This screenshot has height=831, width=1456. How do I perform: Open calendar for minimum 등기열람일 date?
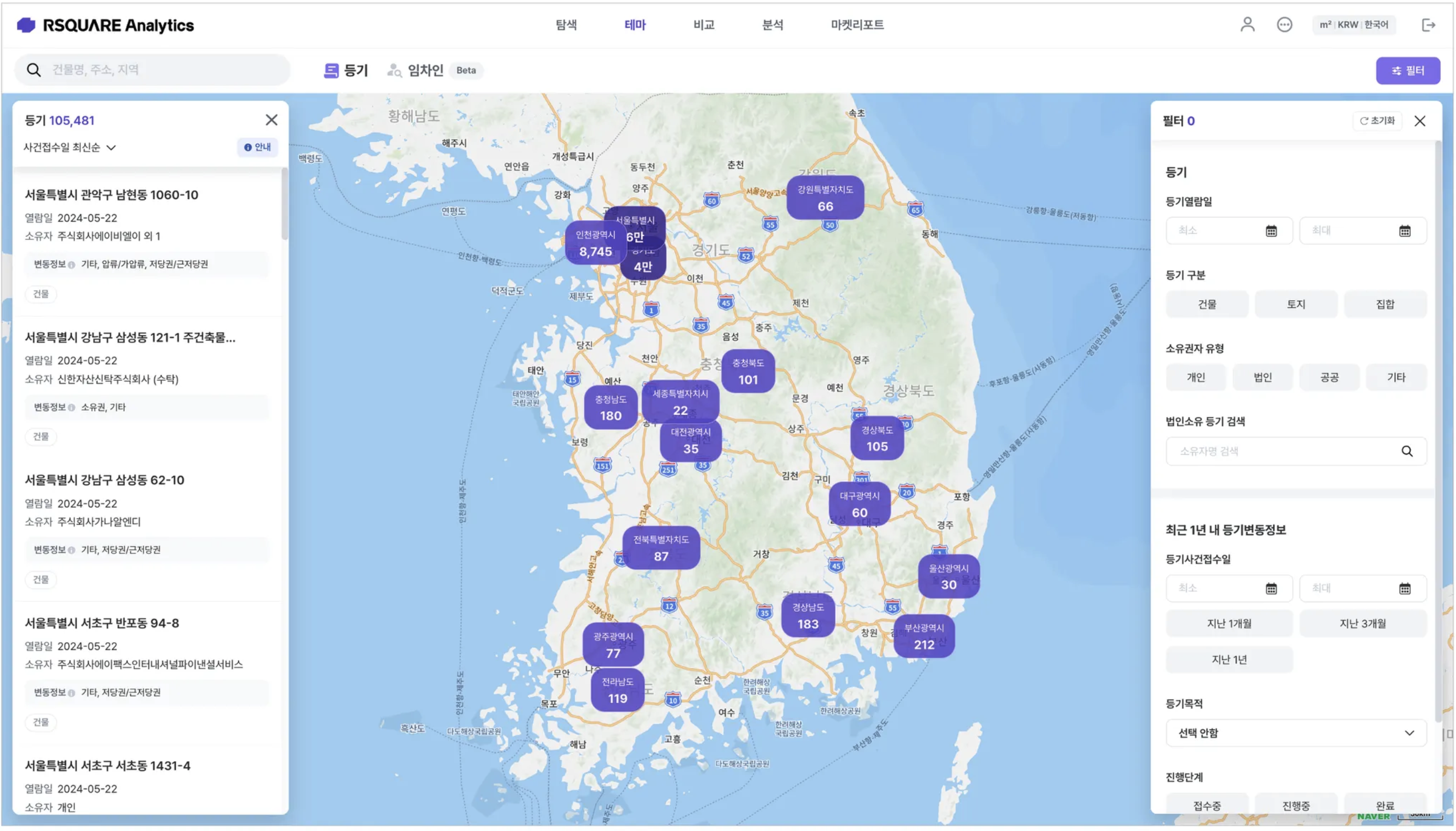click(x=1270, y=231)
